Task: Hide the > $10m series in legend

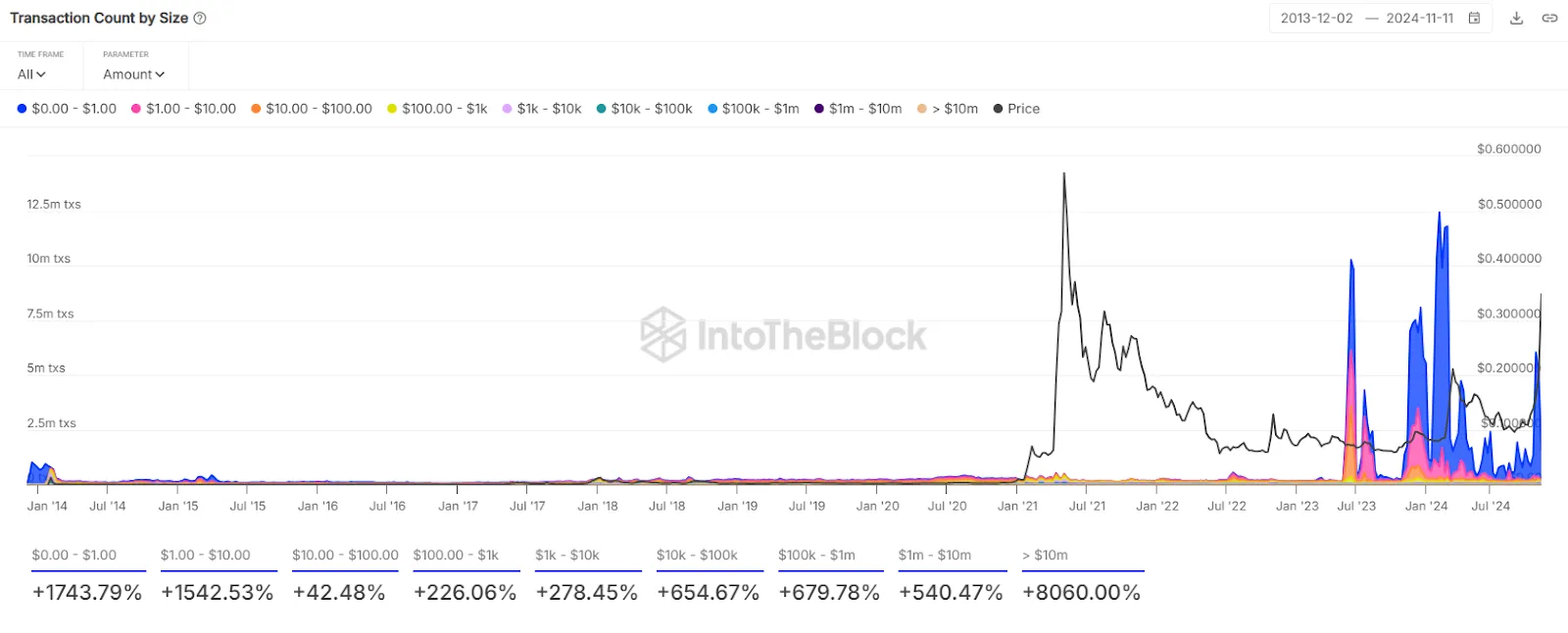Action: tap(921, 108)
